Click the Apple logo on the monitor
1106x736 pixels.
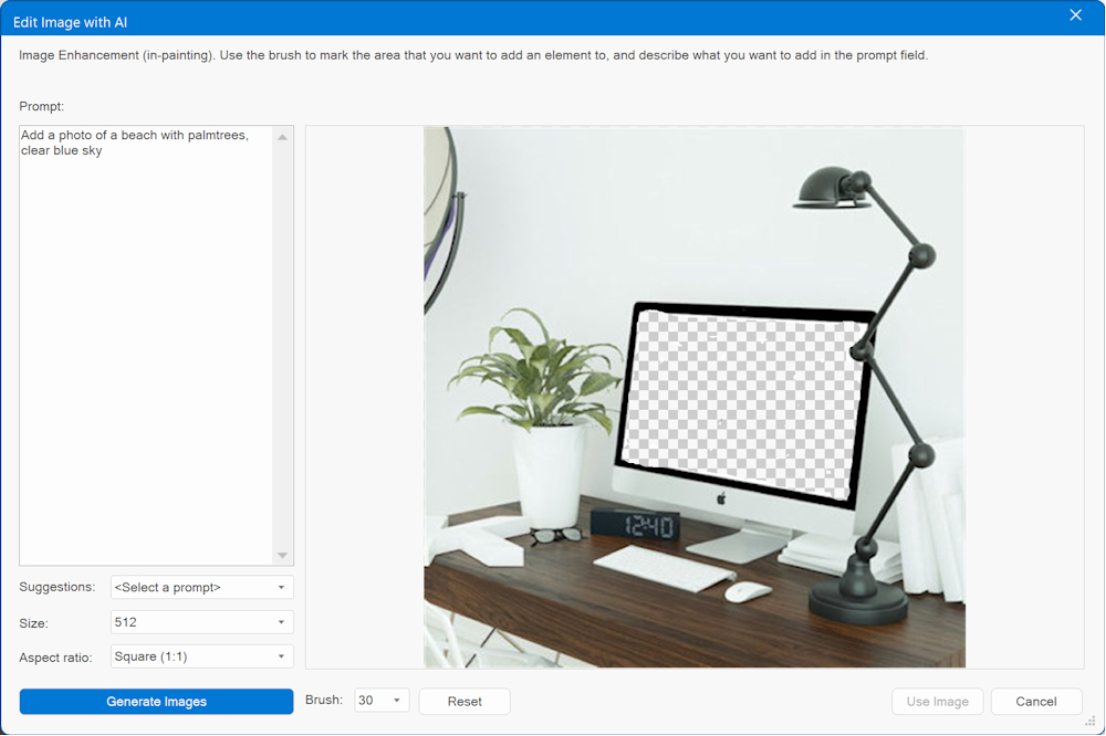(720, 498)
